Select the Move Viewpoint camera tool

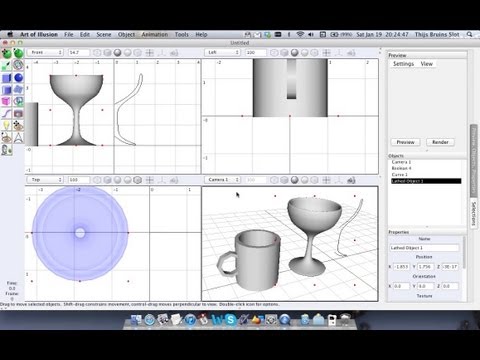click(18, 126)
